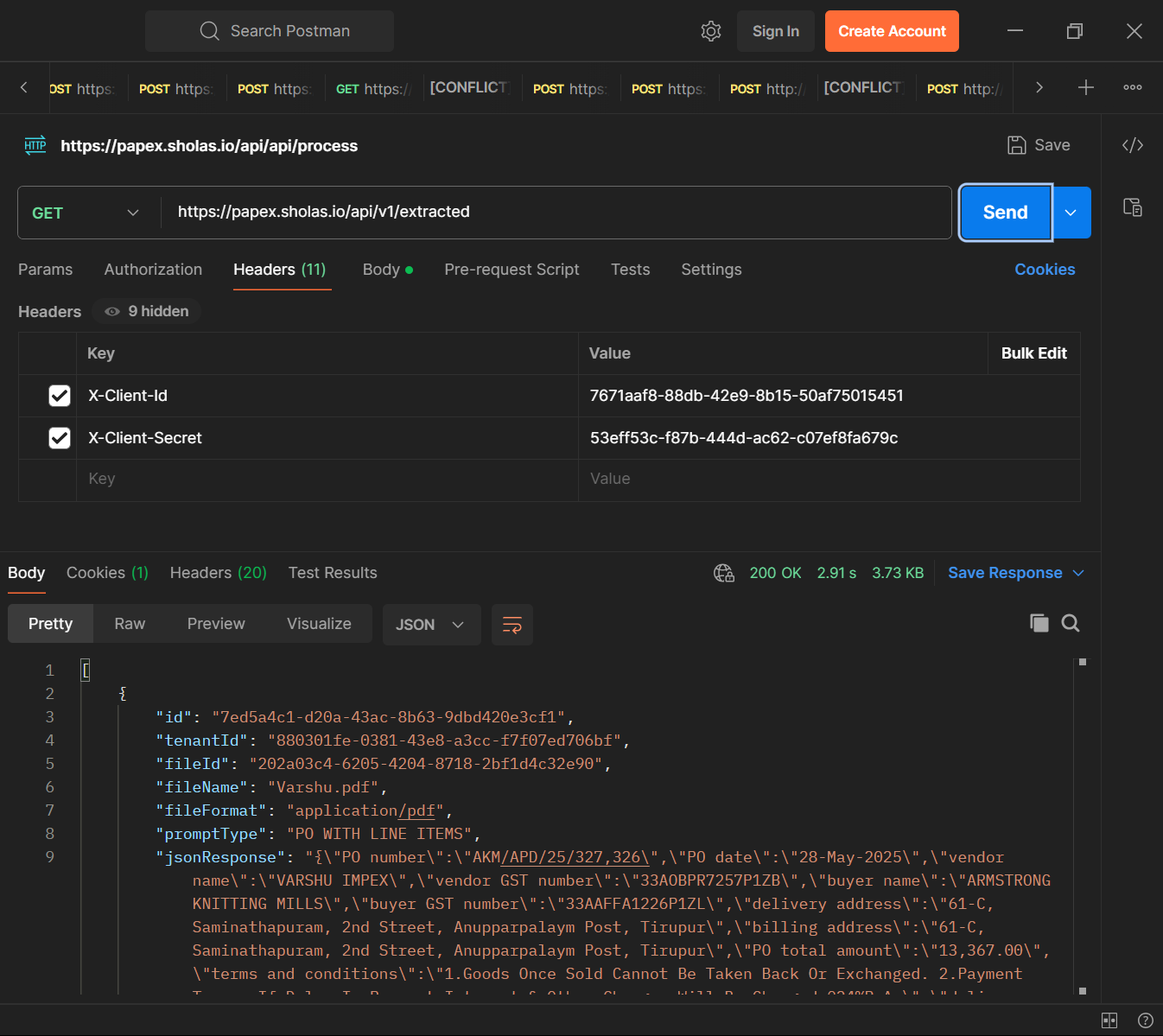Click the "fileName": "Varshu.pdf" line
Viewport: 1163px width, 1036px height.
pyautogui.click(x=271, y=787)
